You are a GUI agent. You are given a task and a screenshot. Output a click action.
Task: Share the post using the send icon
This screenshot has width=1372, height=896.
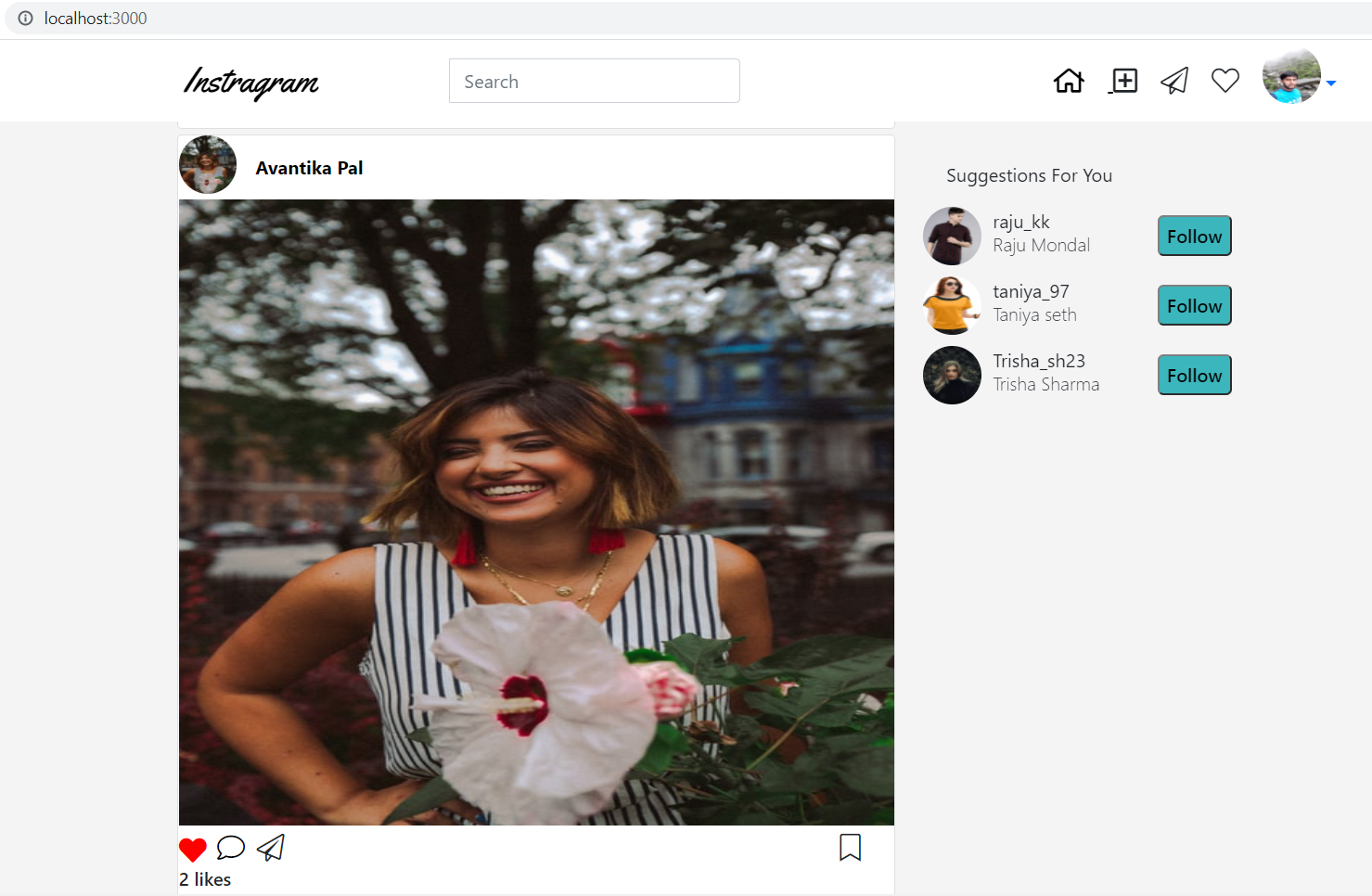pyautogui.click(x=270, y=847)
